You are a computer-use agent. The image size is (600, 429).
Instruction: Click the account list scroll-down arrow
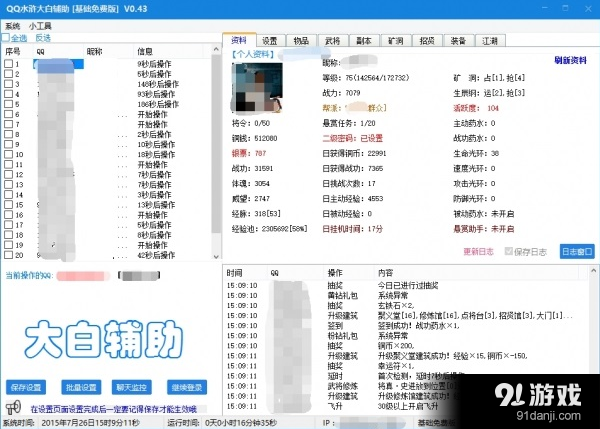click(216, 256)
